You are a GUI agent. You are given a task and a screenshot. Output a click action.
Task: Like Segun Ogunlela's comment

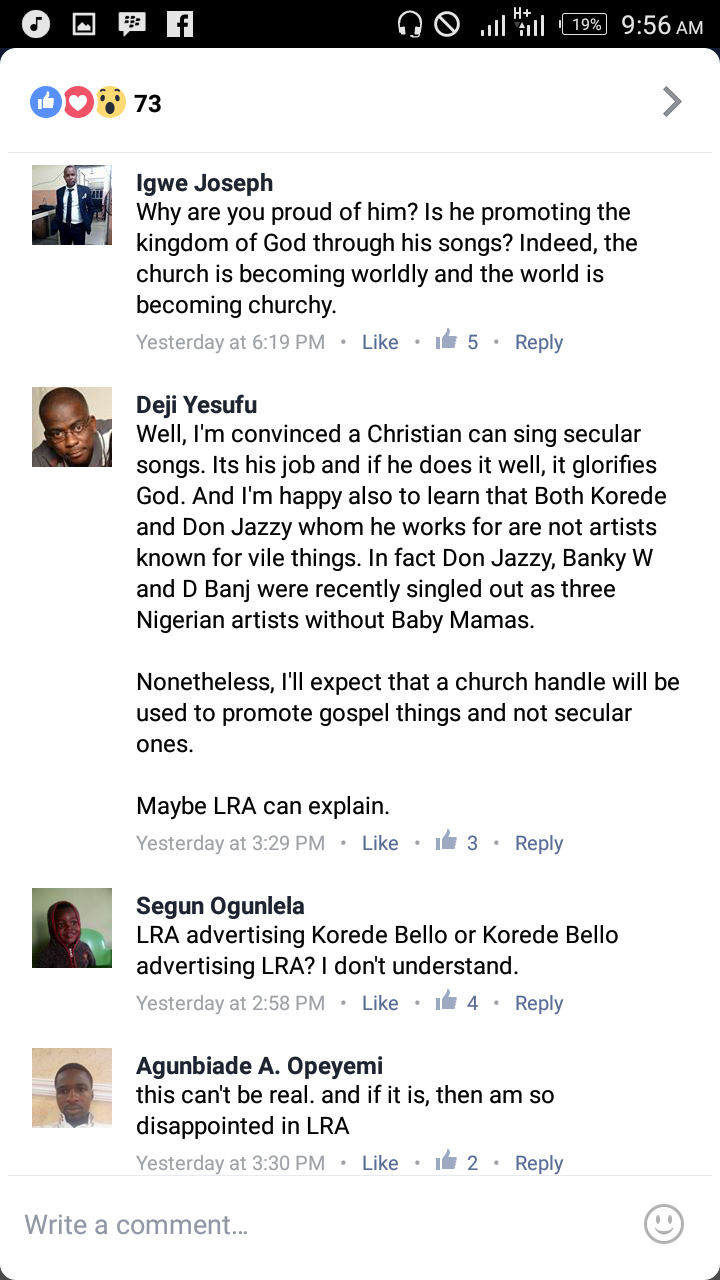coord(380,1003)
